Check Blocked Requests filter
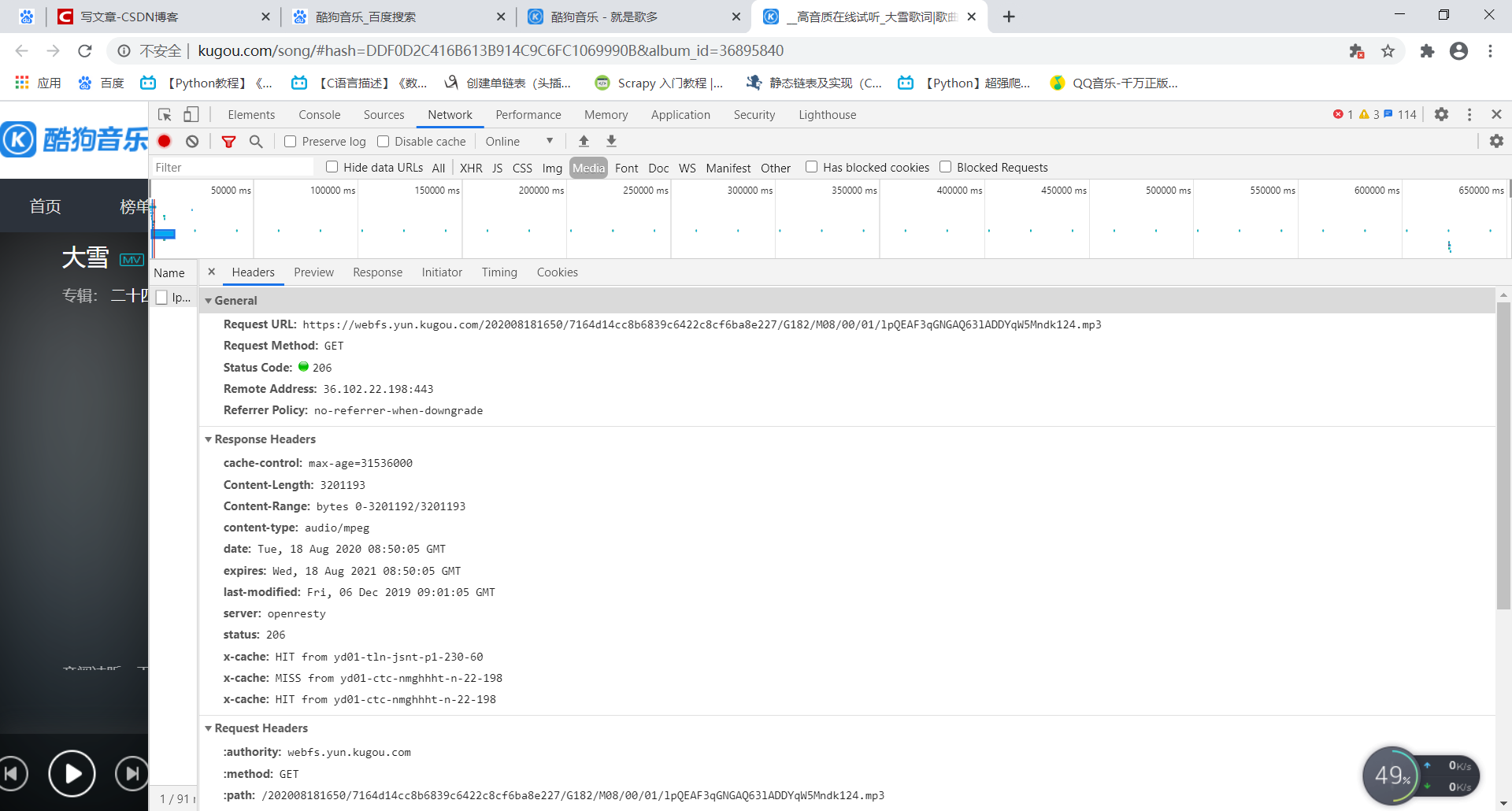Viewport: 1512px width, 811px height. (946, 167)
